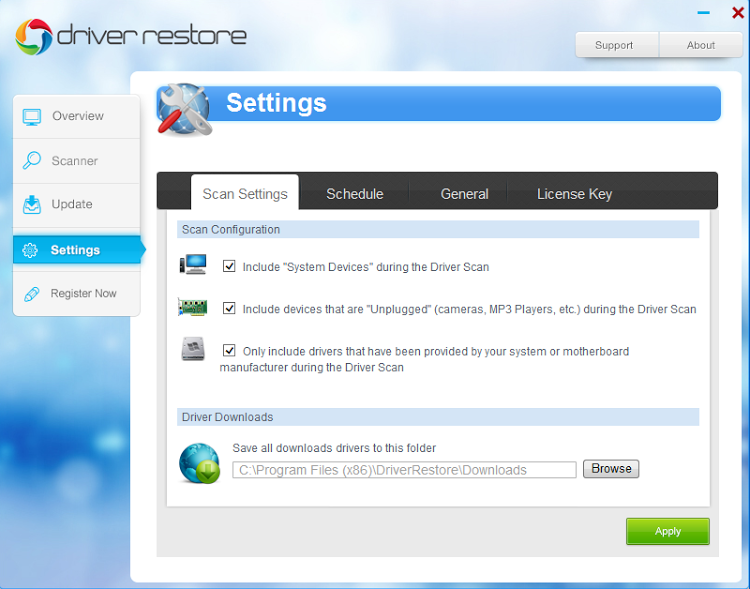This screenshot has height=589, width=750.
Task: Open the General tab
Action: coord(464,194)
